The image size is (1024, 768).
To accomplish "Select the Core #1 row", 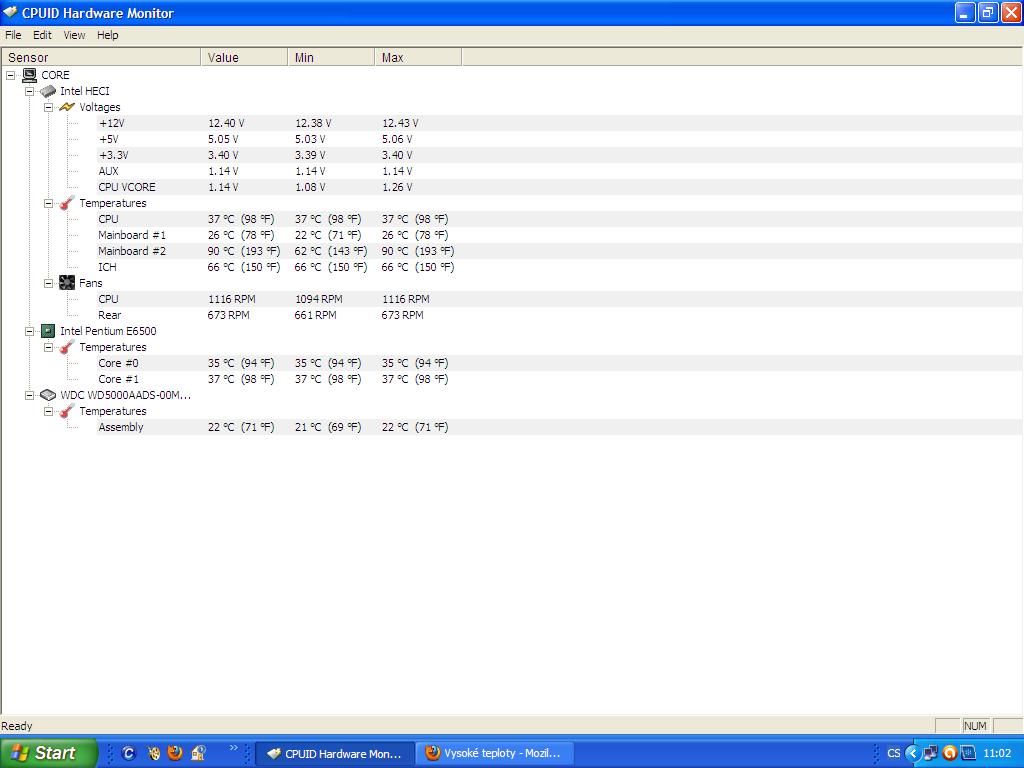I will (x=559, y=379).
